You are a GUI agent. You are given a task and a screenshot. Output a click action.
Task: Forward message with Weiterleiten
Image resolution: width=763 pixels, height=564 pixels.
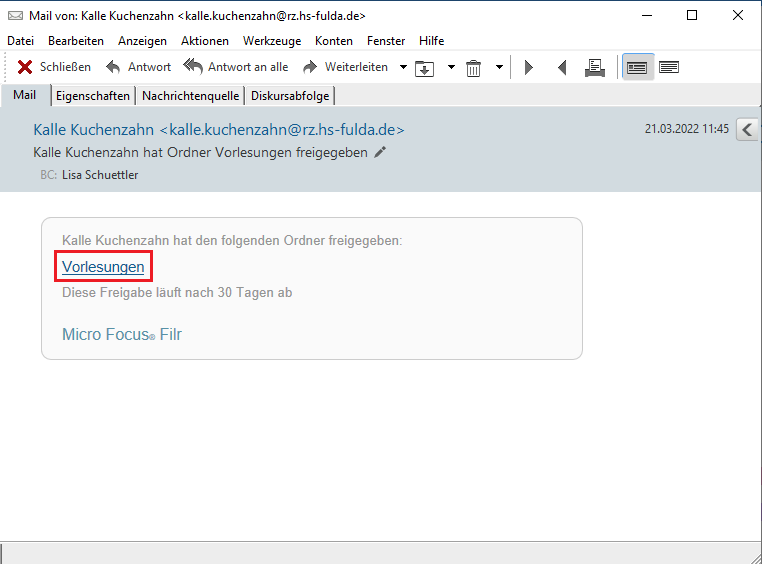coord(345,67)
